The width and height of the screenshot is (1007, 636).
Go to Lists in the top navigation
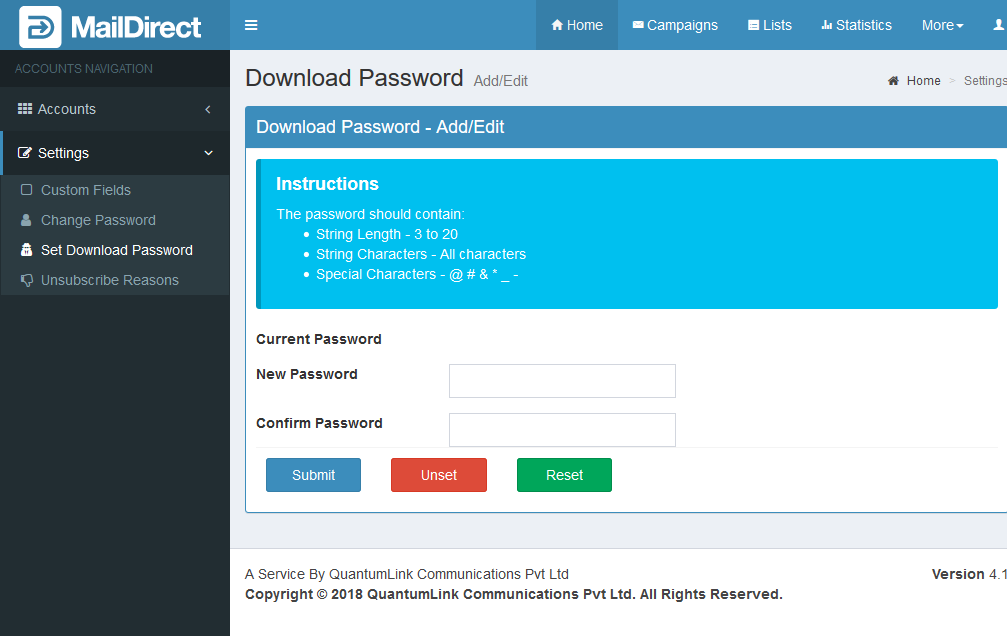point(769,25)
